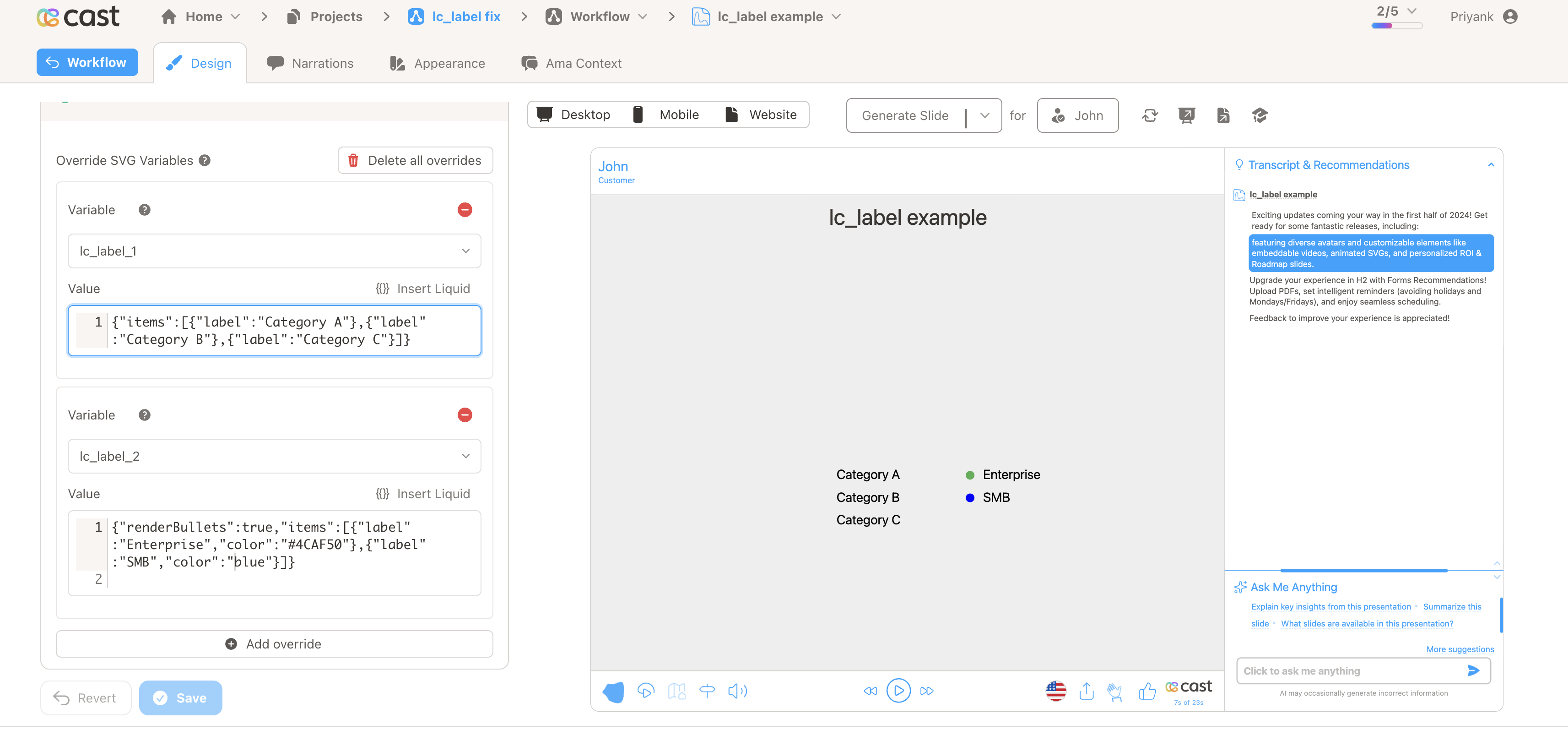Screen dimensions: 1568x730
Task: Click the graduation cap icon
Action: point(1260,115)
